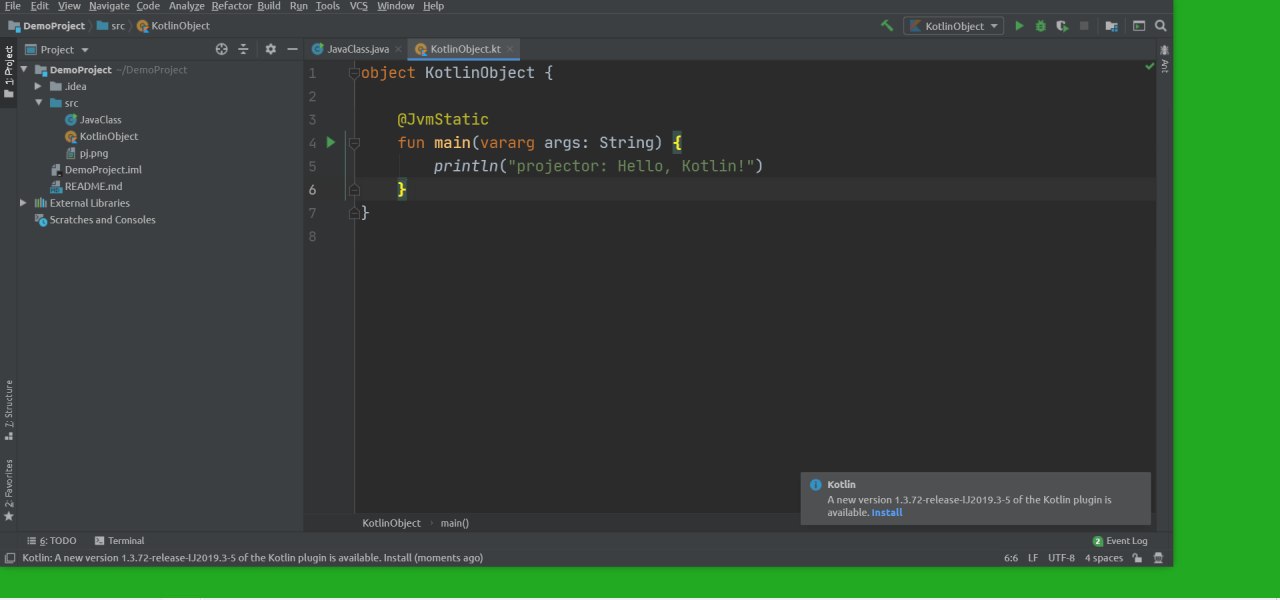This screenshot has width=1280, height=600.
Task: Open the Build menu
Action: click(x=269, y=6)
